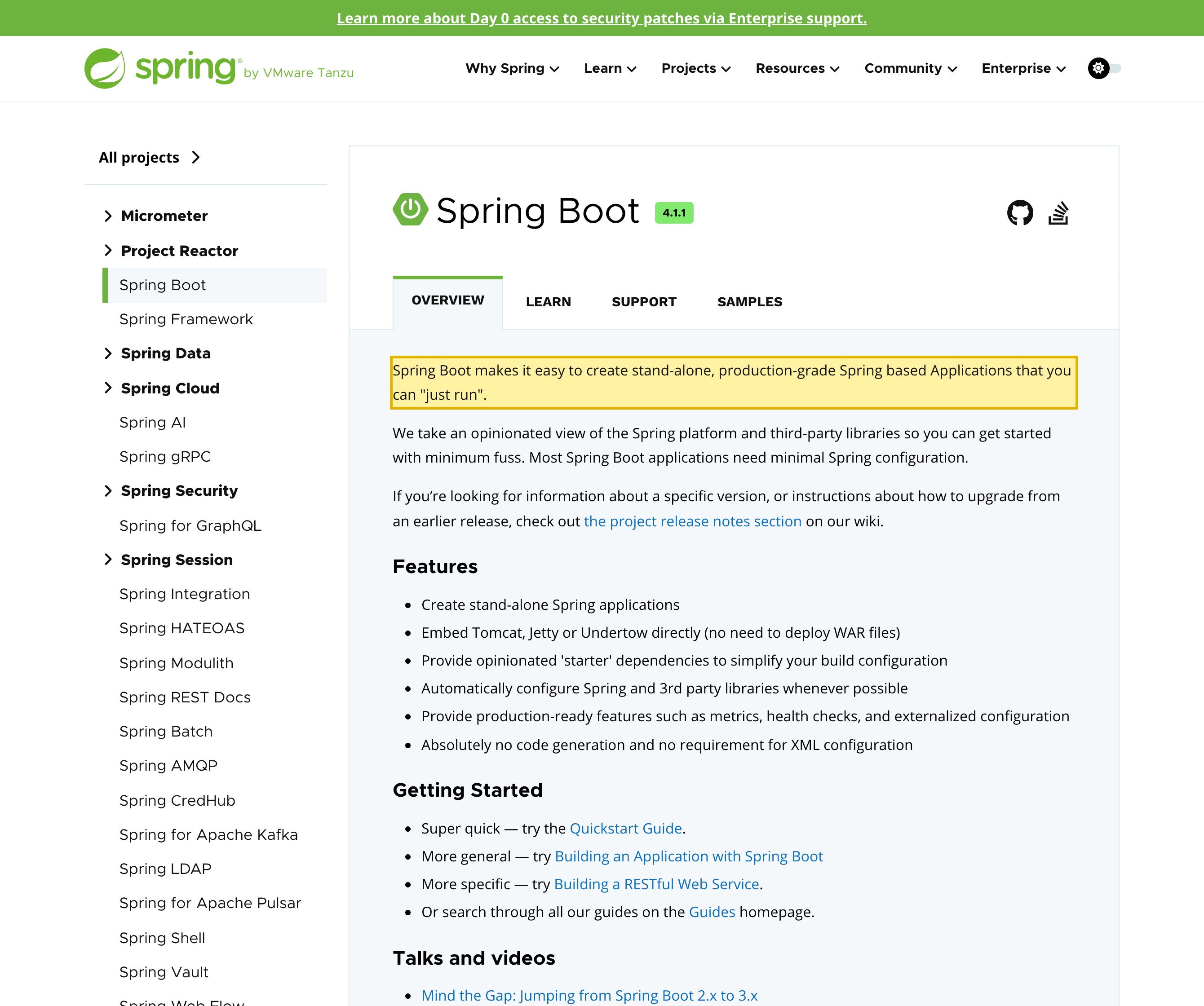Click the Spring Boot page title

coord(538,211)
